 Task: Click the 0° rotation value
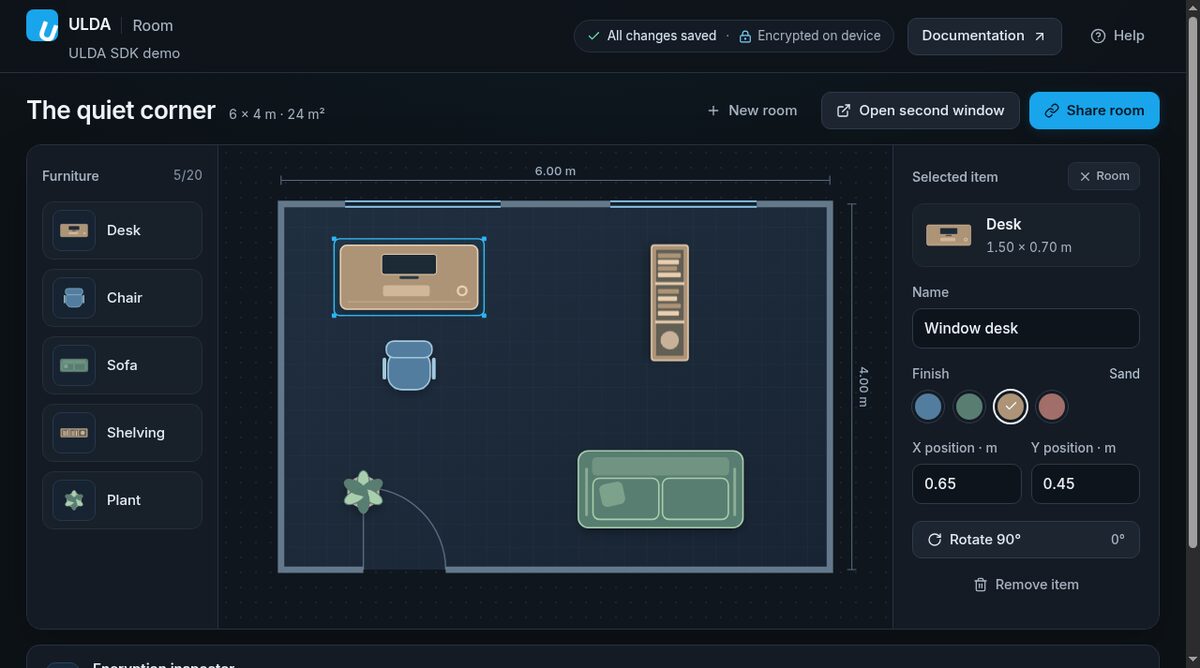click(1117, 540)
